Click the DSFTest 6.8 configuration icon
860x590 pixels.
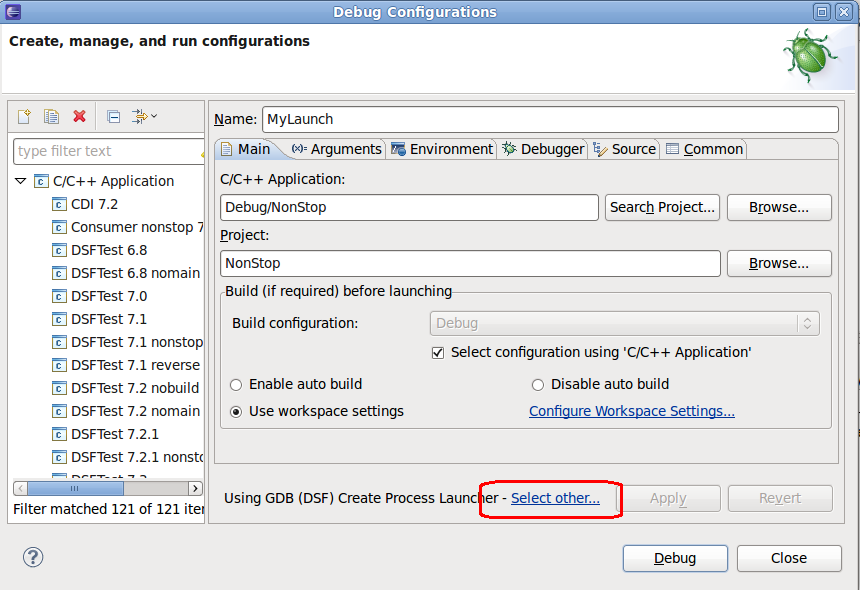pyautogui.click(x=59, y=251)
